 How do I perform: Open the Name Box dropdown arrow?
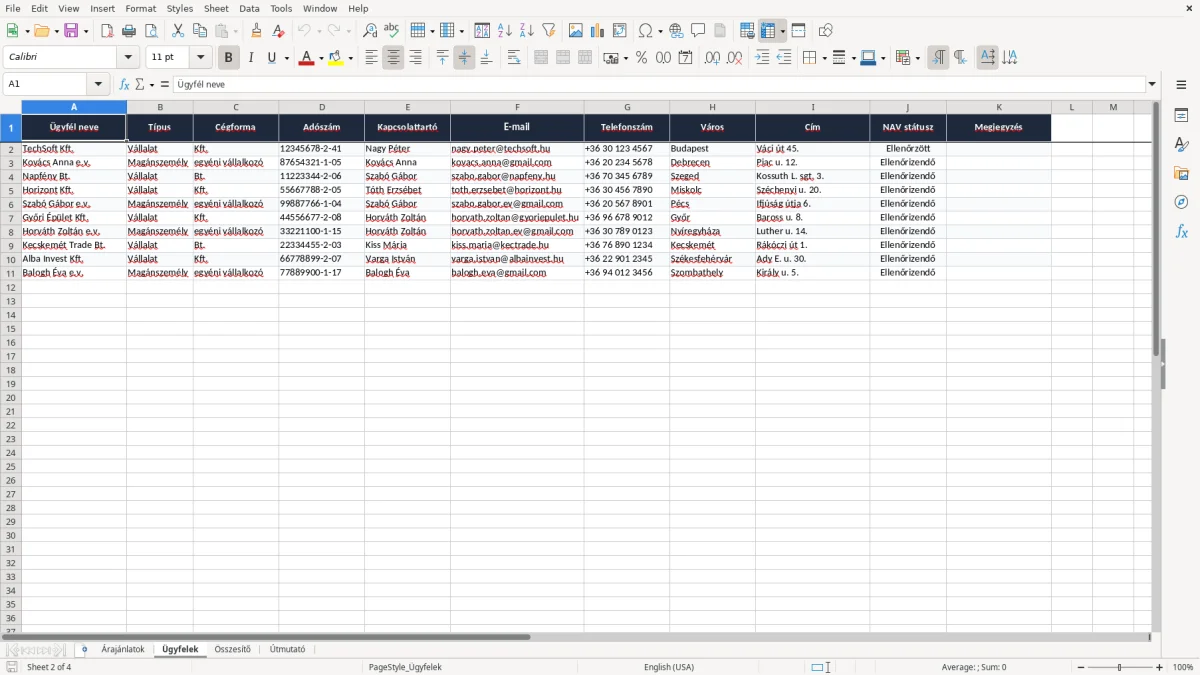click(98, 85)
